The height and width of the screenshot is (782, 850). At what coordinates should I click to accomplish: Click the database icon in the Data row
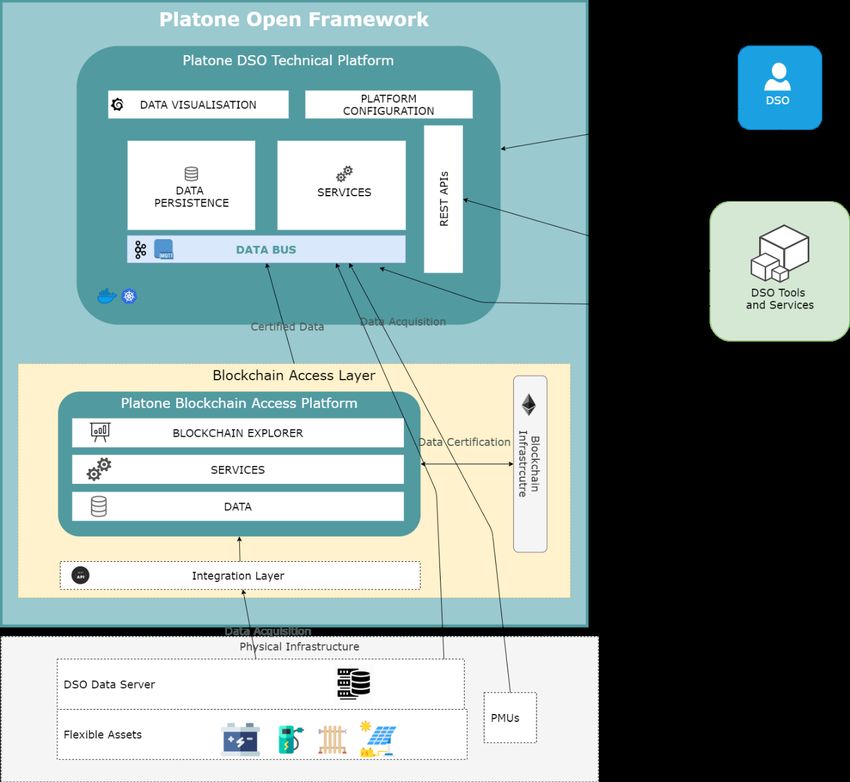(99, 506)
